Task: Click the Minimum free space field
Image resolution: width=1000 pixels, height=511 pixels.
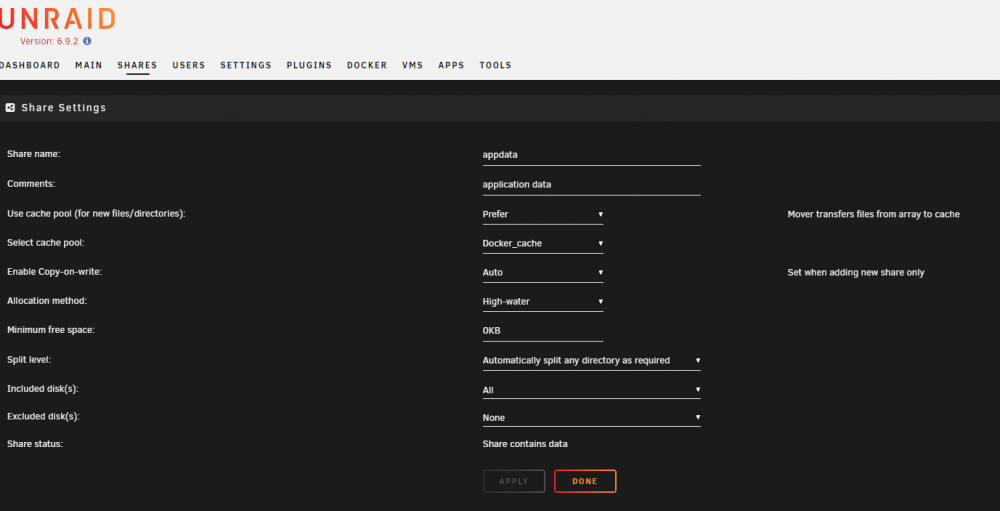Action: point(543,330)
